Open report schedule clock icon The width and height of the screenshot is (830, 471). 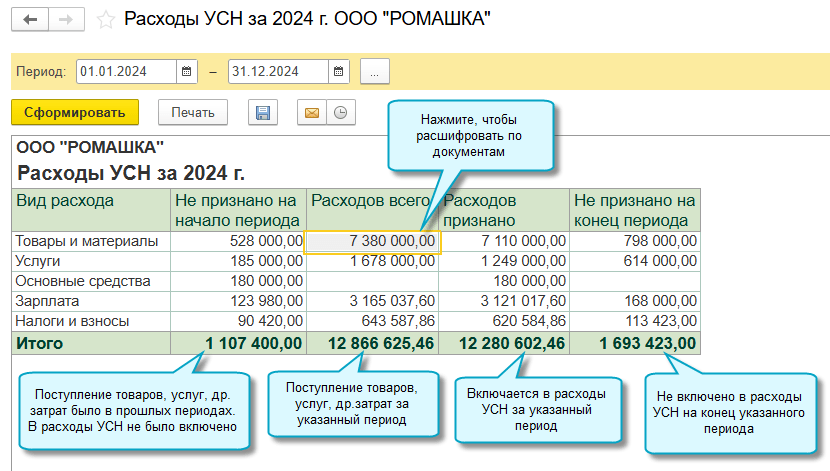point(340,113)
